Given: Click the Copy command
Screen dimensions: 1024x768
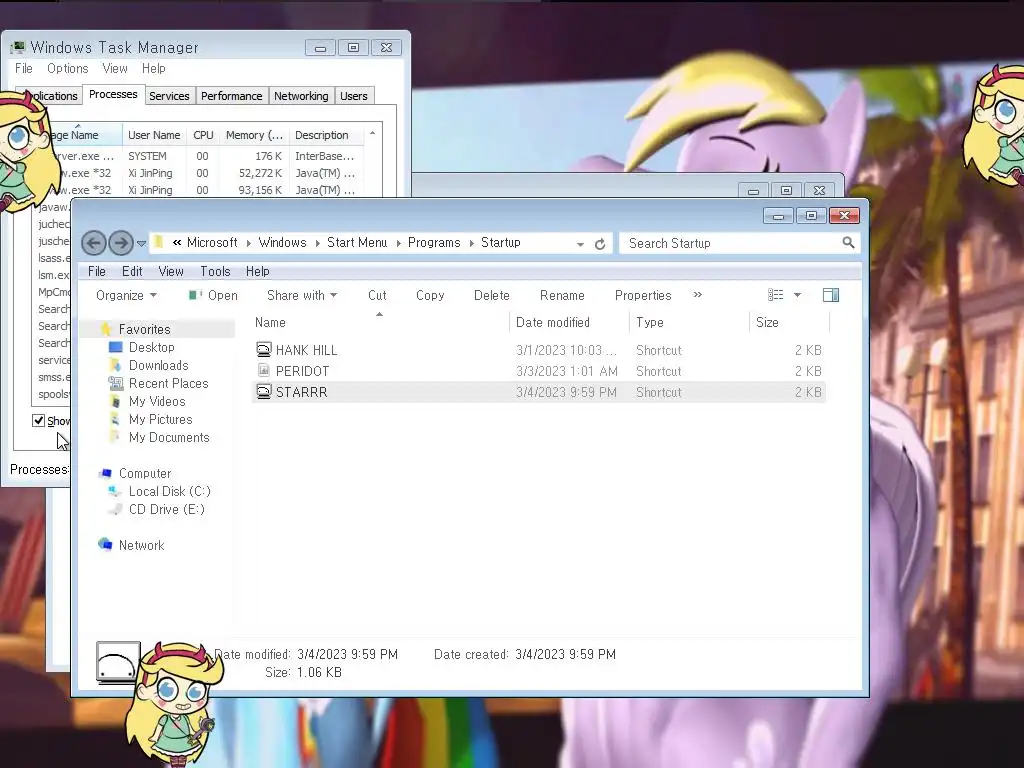Looking at the screenshot, I should click(x=430, y=295).
